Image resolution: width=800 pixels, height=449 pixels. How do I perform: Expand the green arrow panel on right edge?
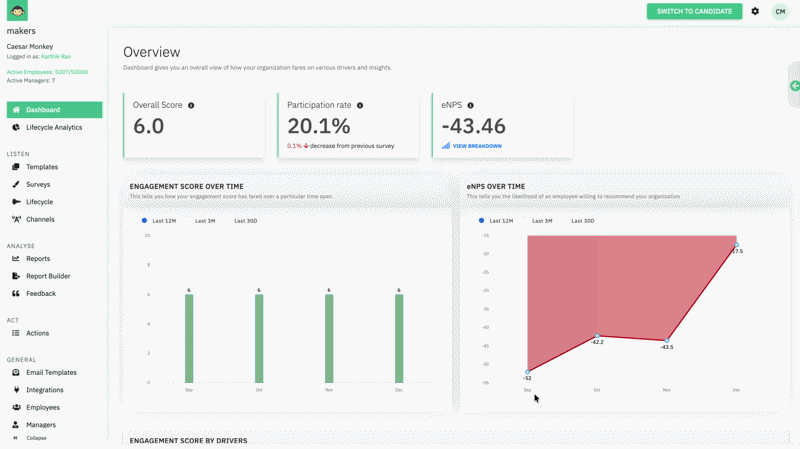tap(794, 86)
